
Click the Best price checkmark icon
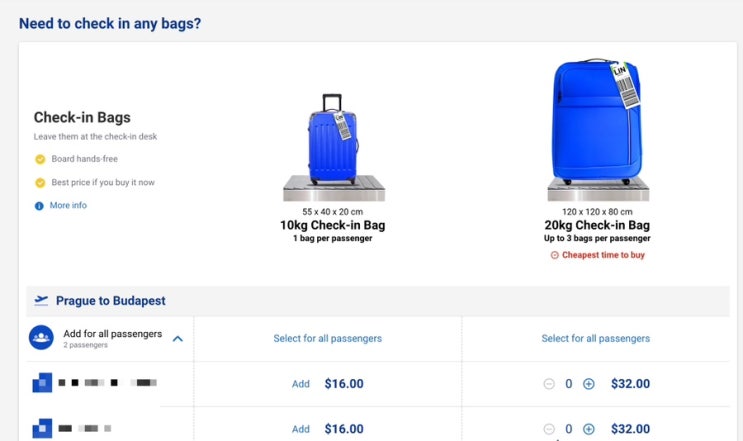pos(40,182)
